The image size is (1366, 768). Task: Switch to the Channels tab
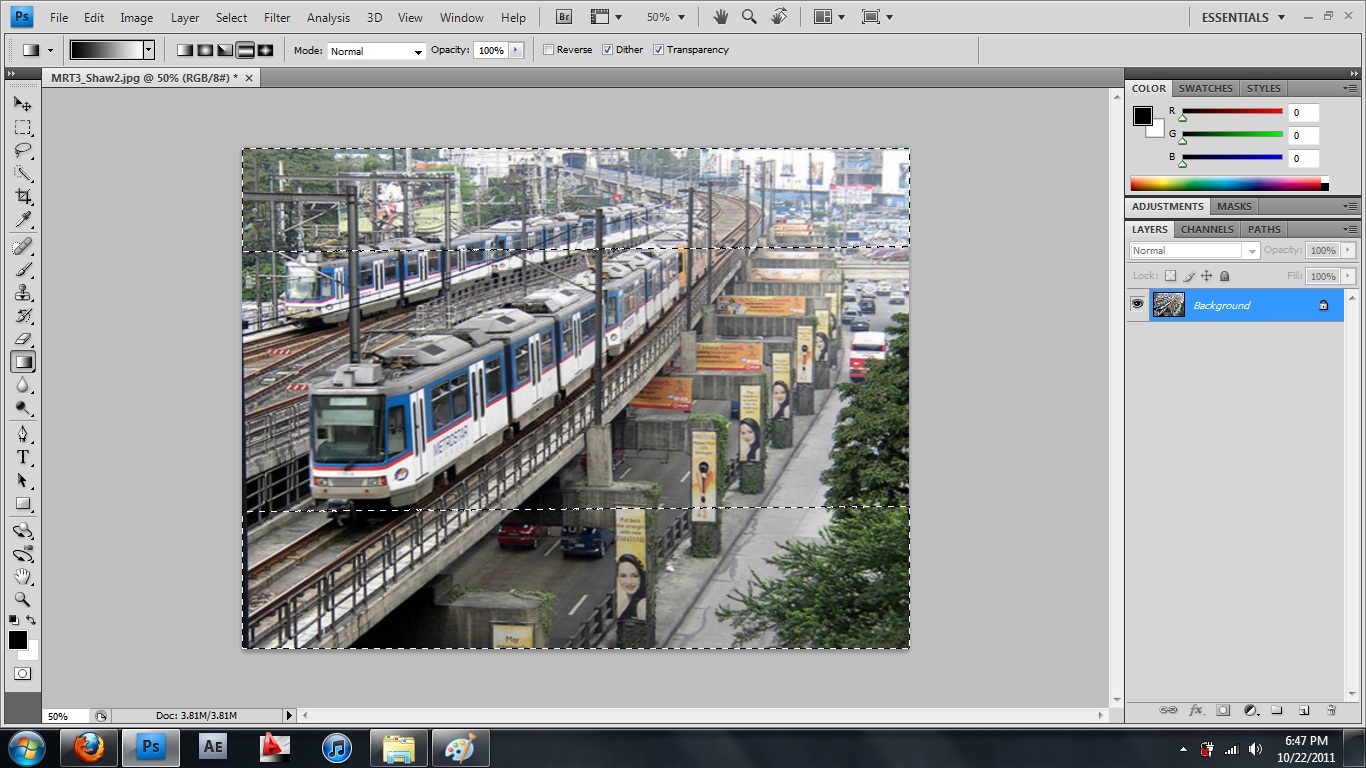tap(1207, 229)
